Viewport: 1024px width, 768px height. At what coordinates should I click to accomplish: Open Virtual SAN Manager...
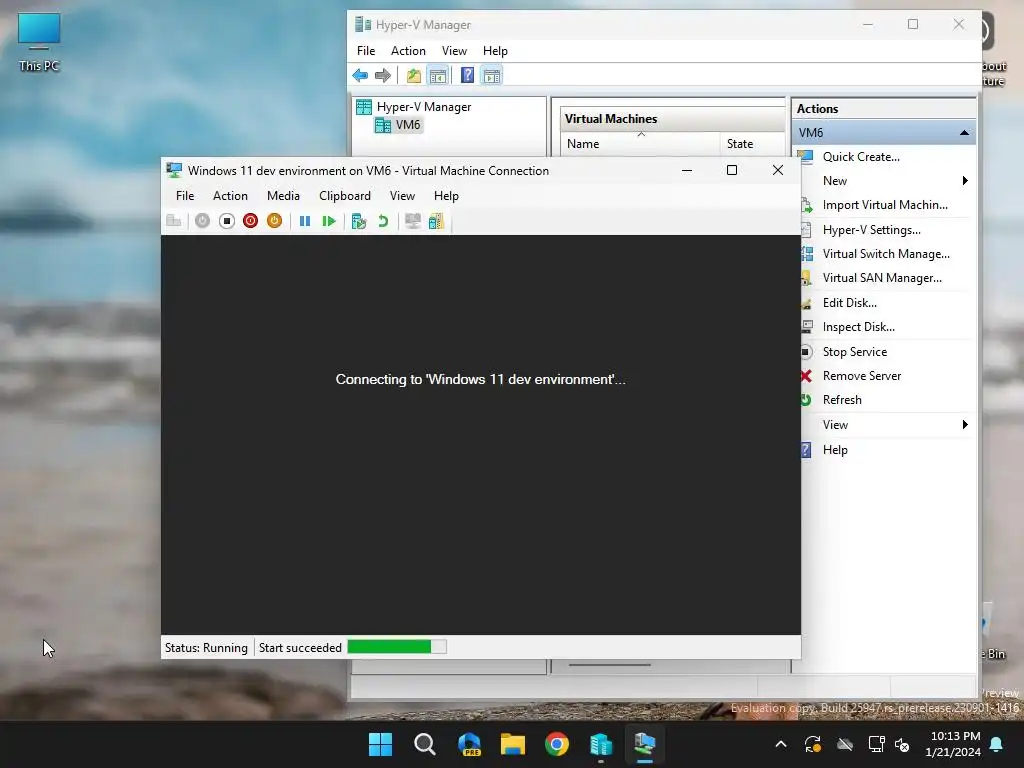click(x=882, y=278)
